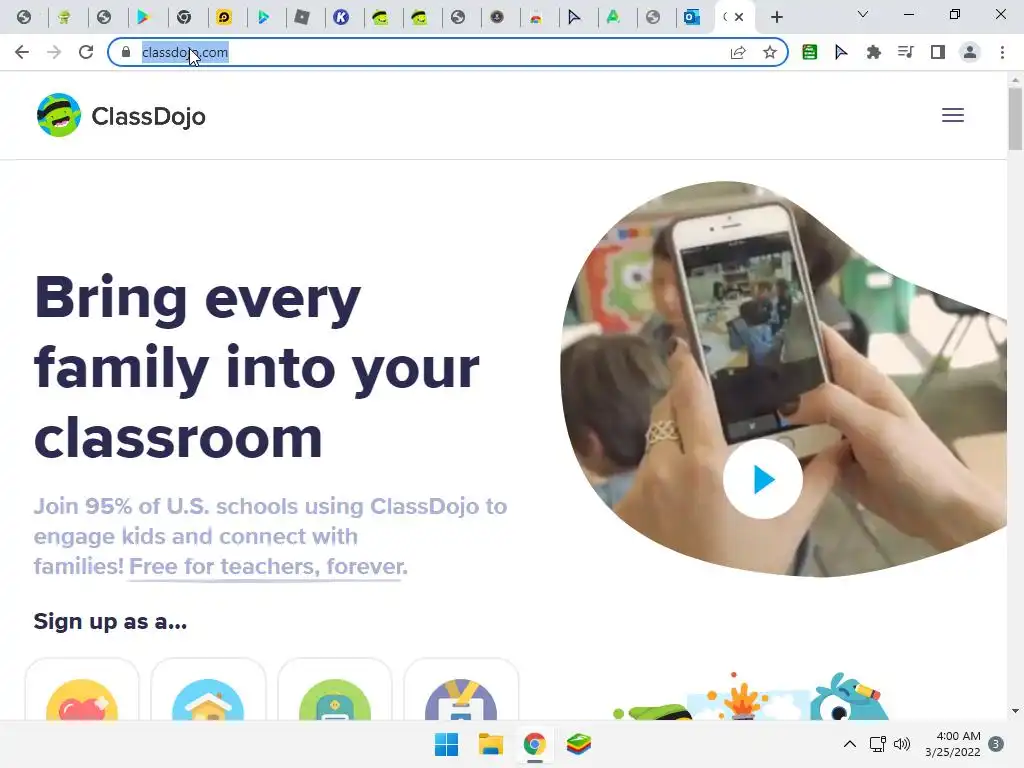Launch BlueStacks from the taskbar
The height and width of the screenshot is (768, 1024).
tap(579, 744)
